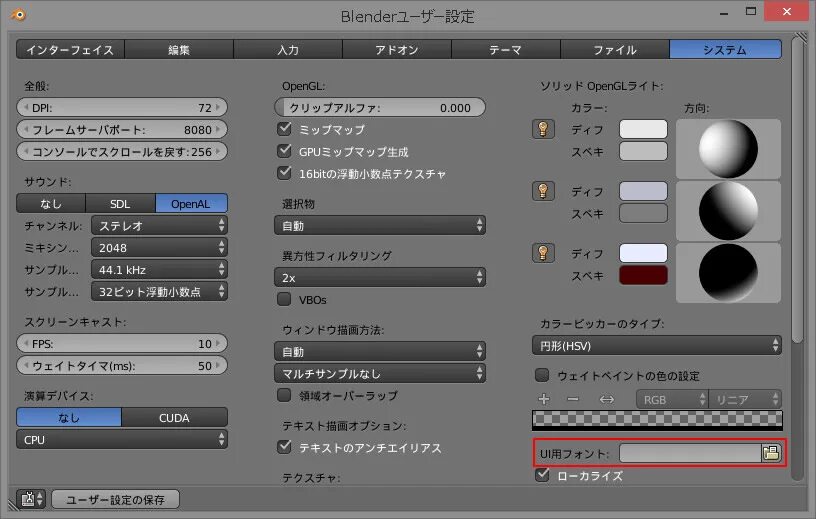This screenshot has width=816, height=519.
Task: Select SDL sound device
Action: tap(120, 204)
